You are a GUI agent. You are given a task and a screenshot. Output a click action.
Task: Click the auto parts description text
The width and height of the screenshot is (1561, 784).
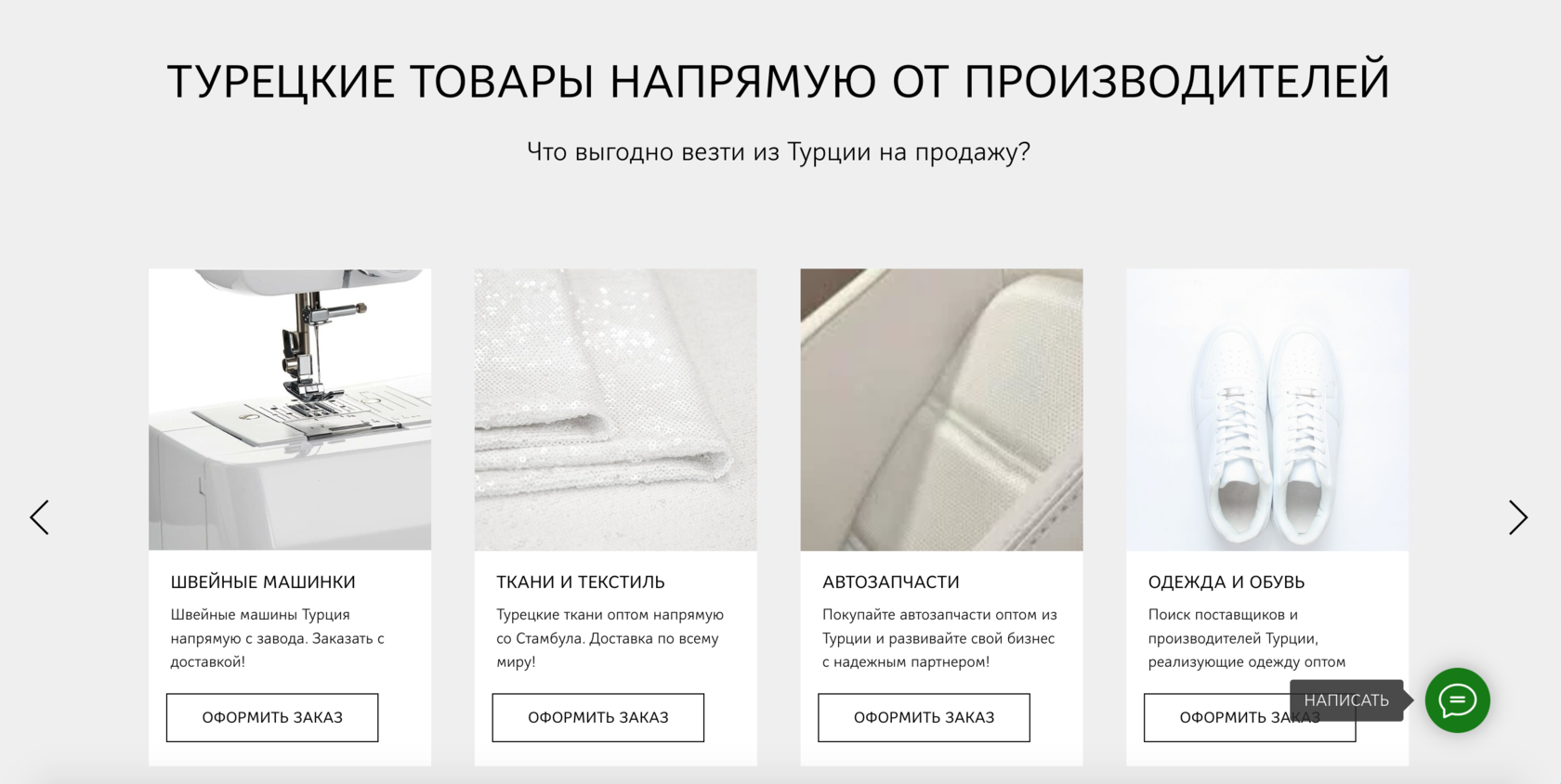939,638
